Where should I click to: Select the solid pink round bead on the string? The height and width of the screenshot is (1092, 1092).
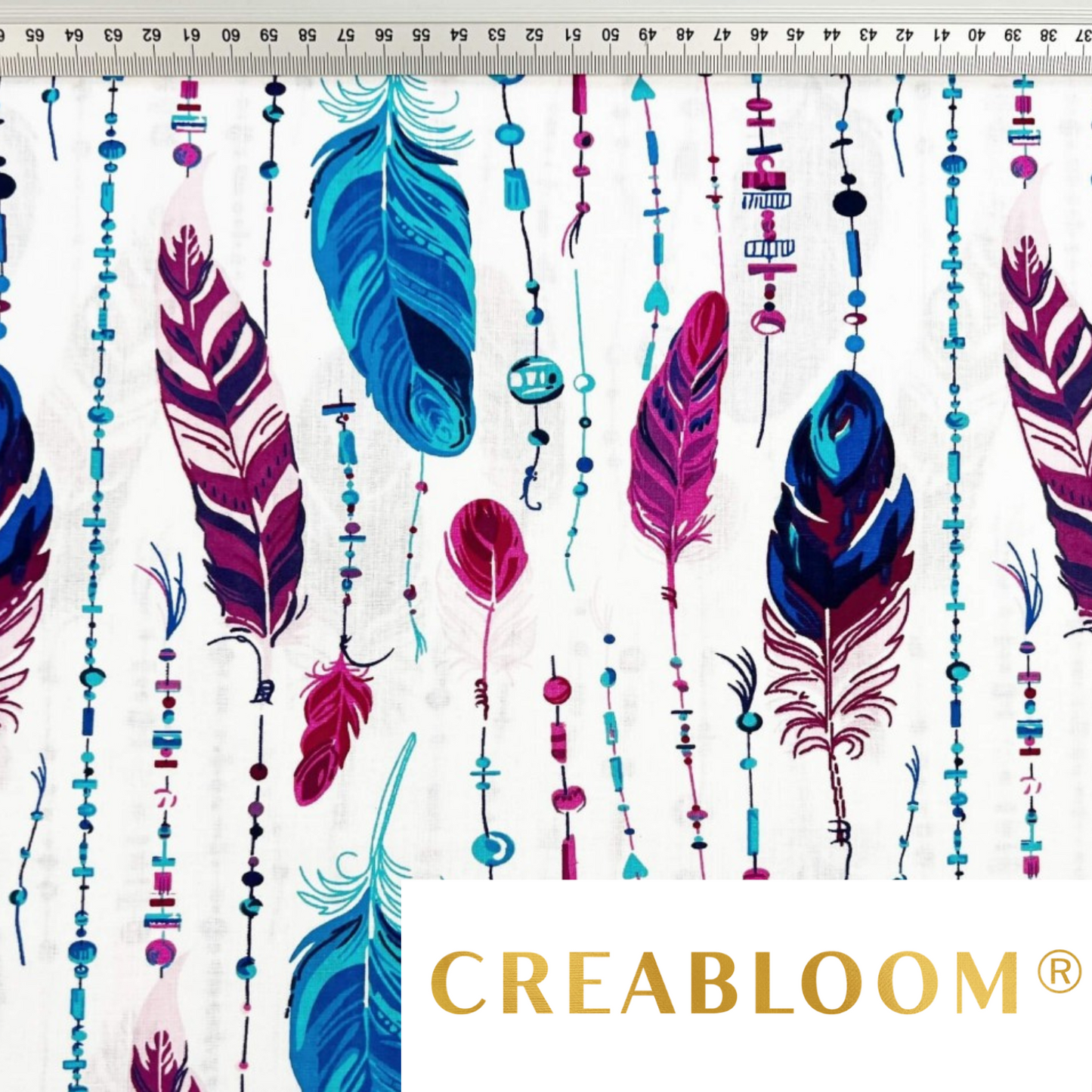[x=558, y=688]
